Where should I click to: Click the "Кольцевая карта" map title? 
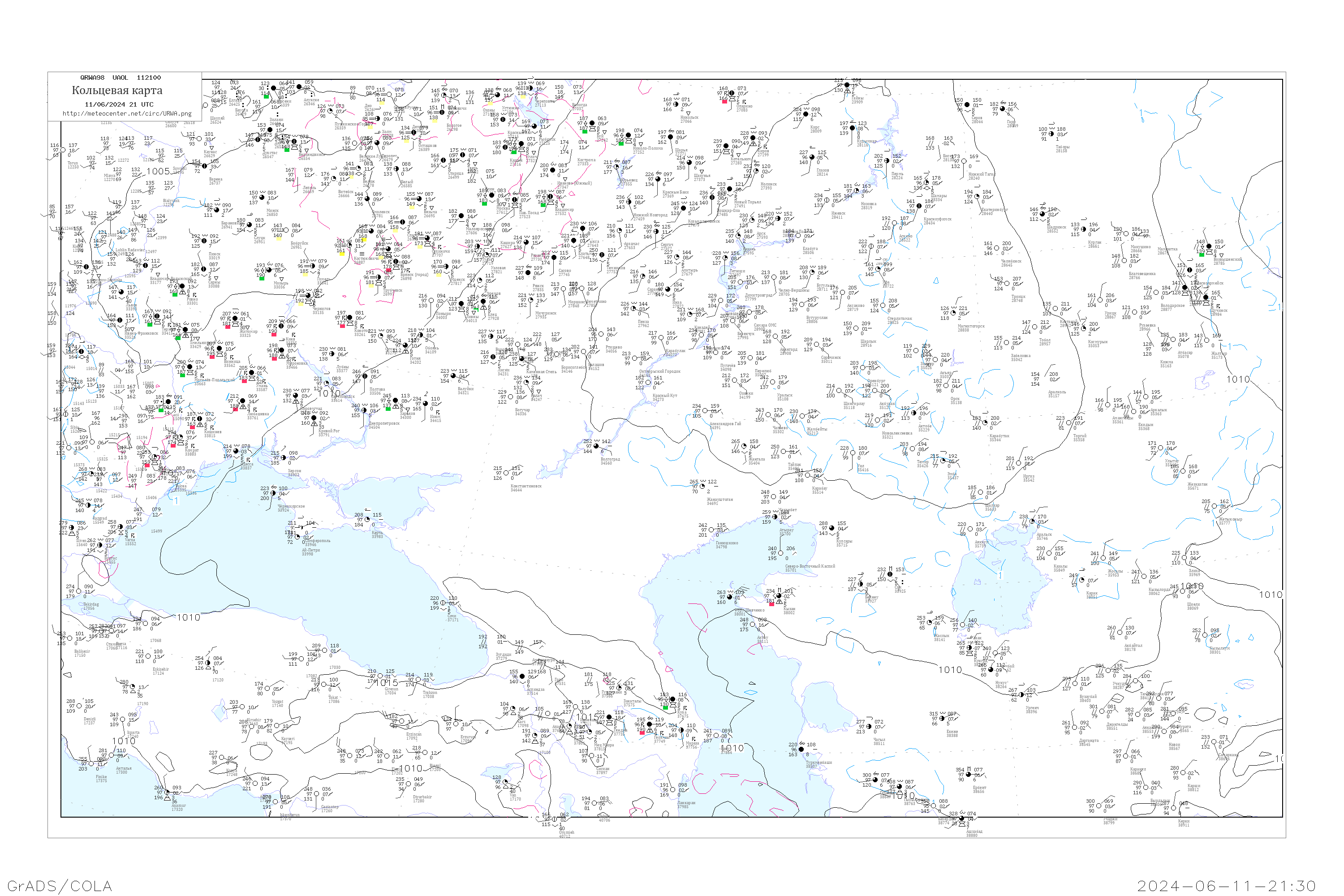click(117, 90)
